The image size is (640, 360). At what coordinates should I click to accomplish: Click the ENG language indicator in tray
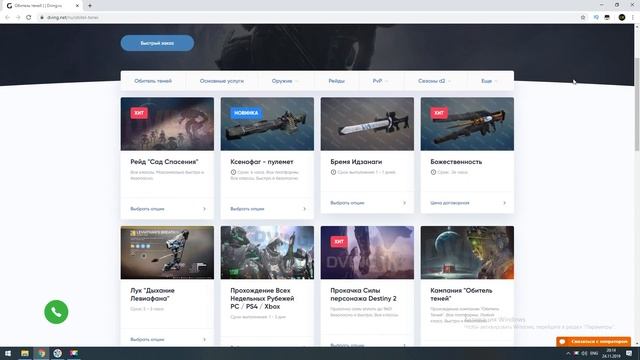coord(594,353)
